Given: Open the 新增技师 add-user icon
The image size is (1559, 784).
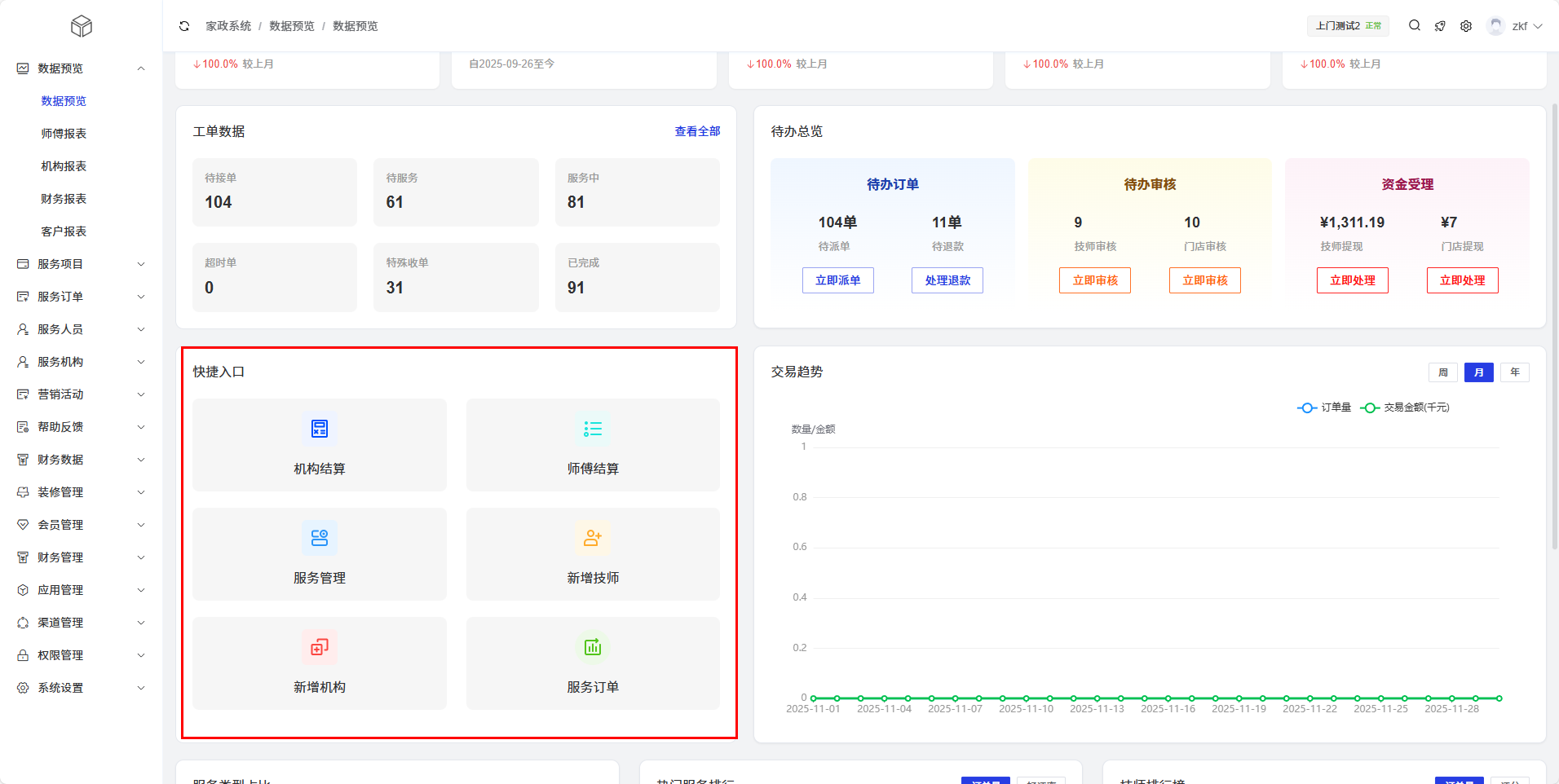Looking at the screenshot, I should 593,538.
